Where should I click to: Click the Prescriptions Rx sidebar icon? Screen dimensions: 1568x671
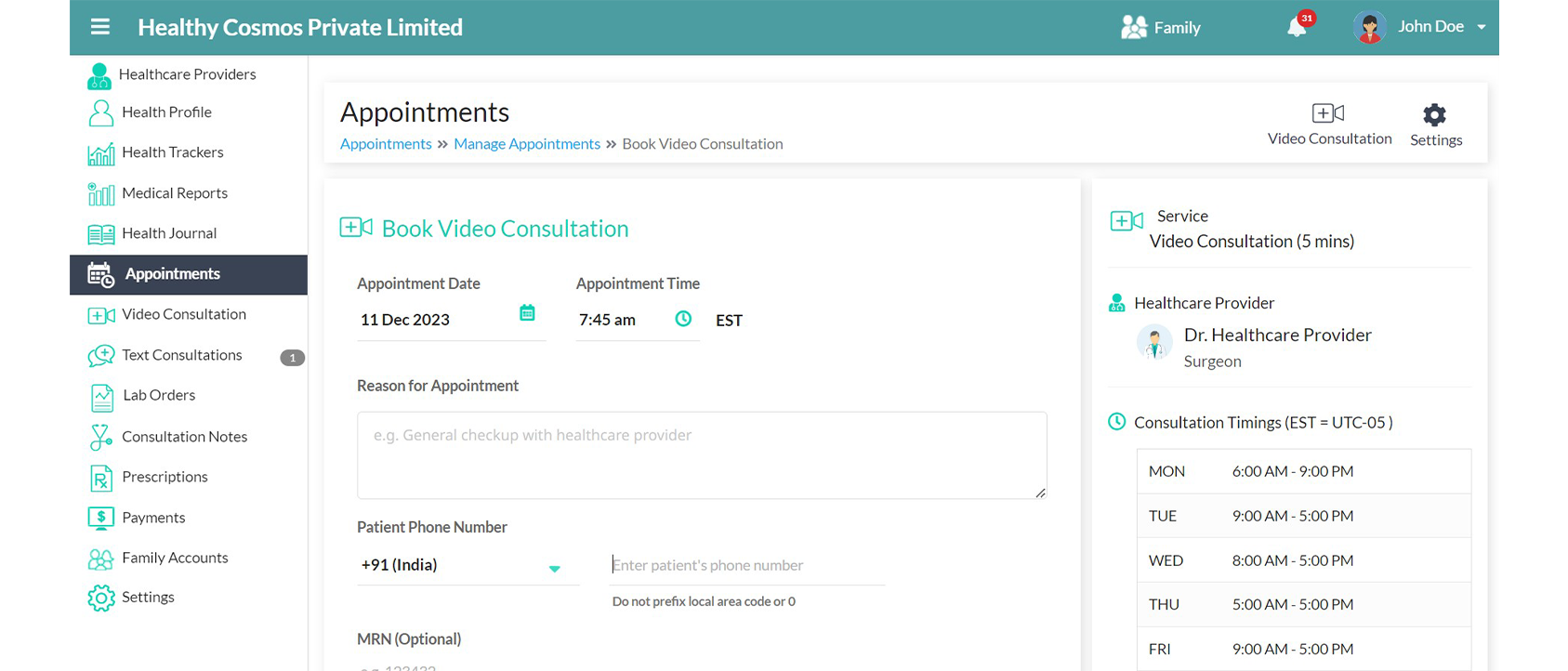point(100,478)
